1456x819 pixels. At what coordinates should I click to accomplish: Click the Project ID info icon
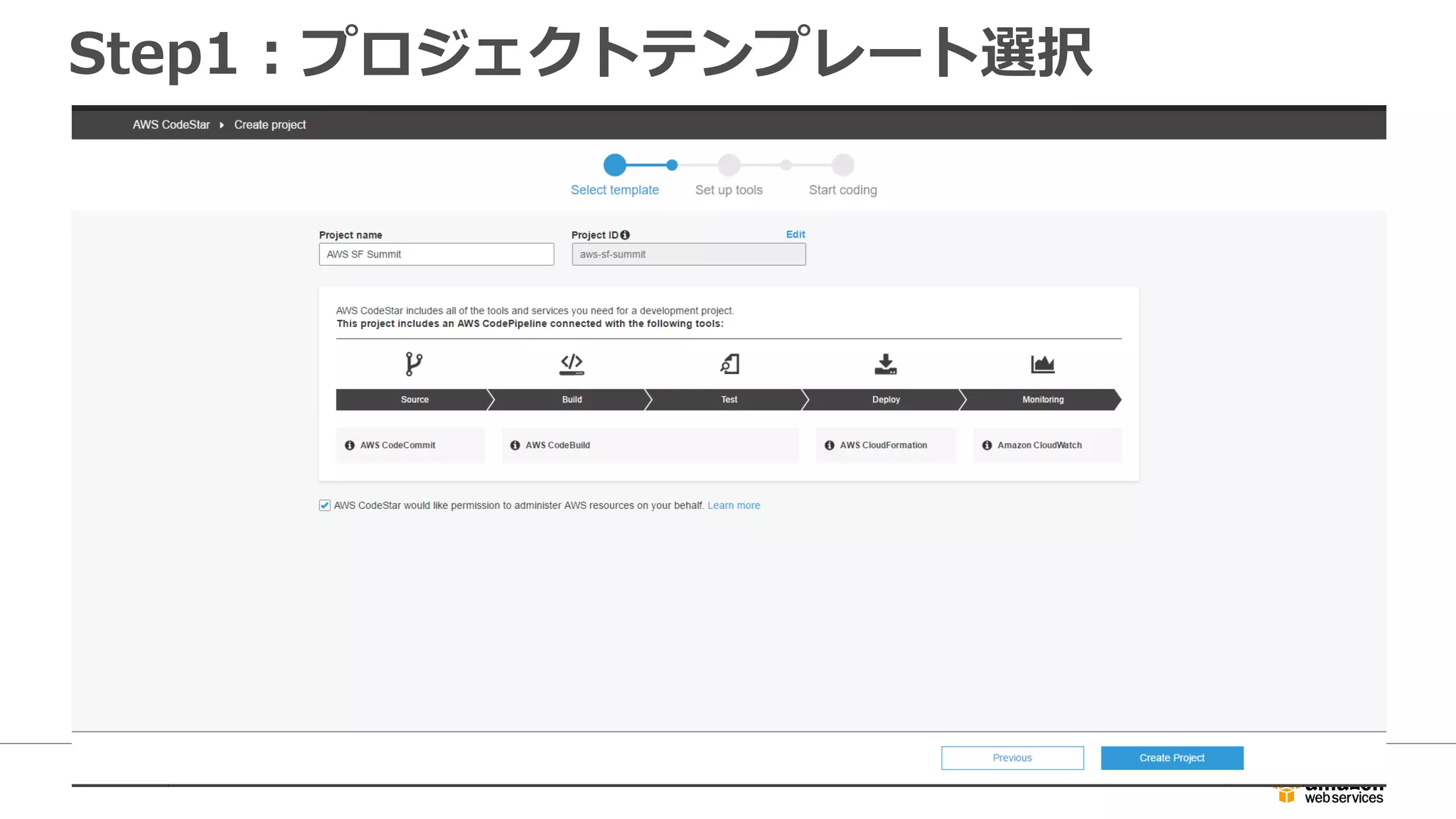click(x=625, y=235)
